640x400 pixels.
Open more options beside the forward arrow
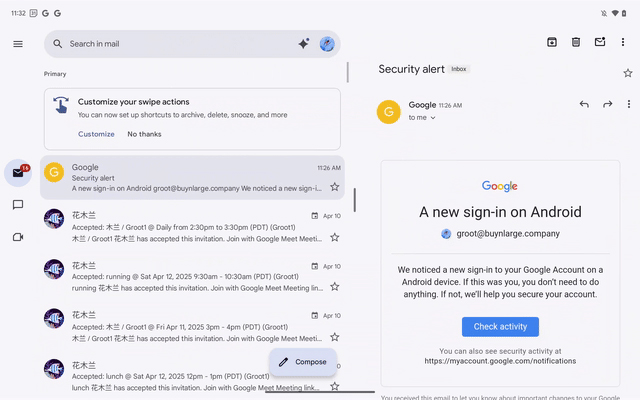tap(628, 104)
